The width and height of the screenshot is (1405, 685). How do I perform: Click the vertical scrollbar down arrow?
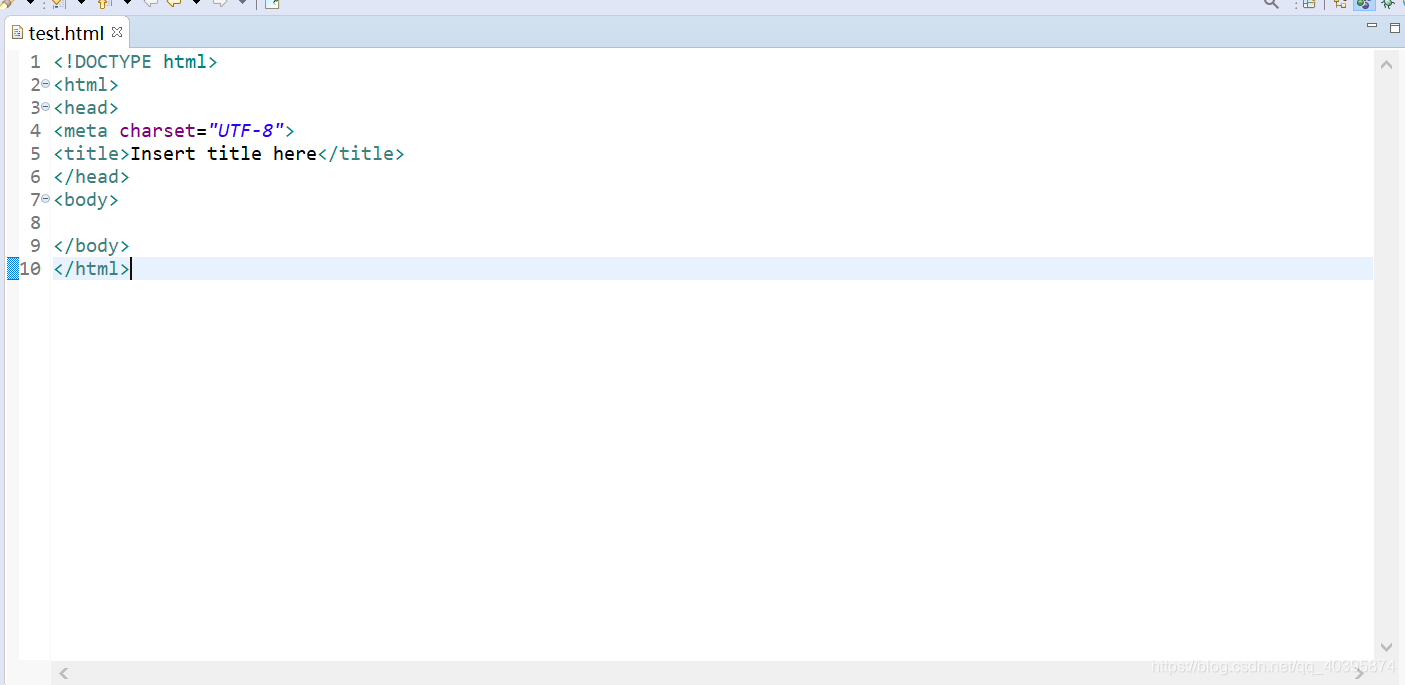point(1386,647)
